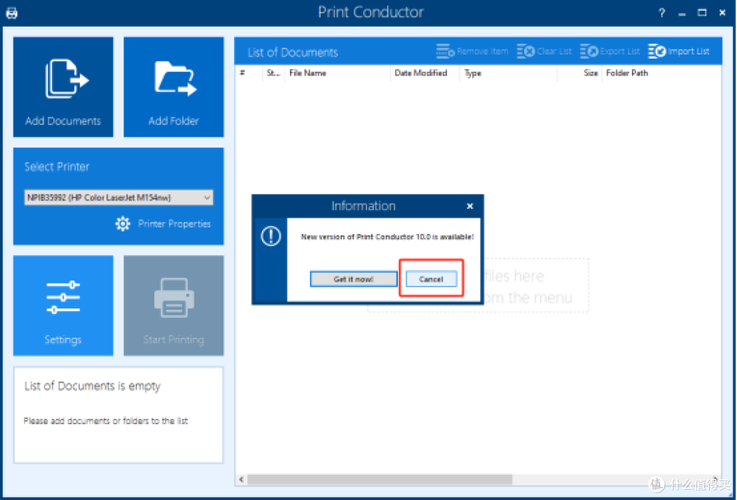The height and width of the screenshot is (500, 737).
Task: Close the Information dialog with X
Action: point(470,206)
